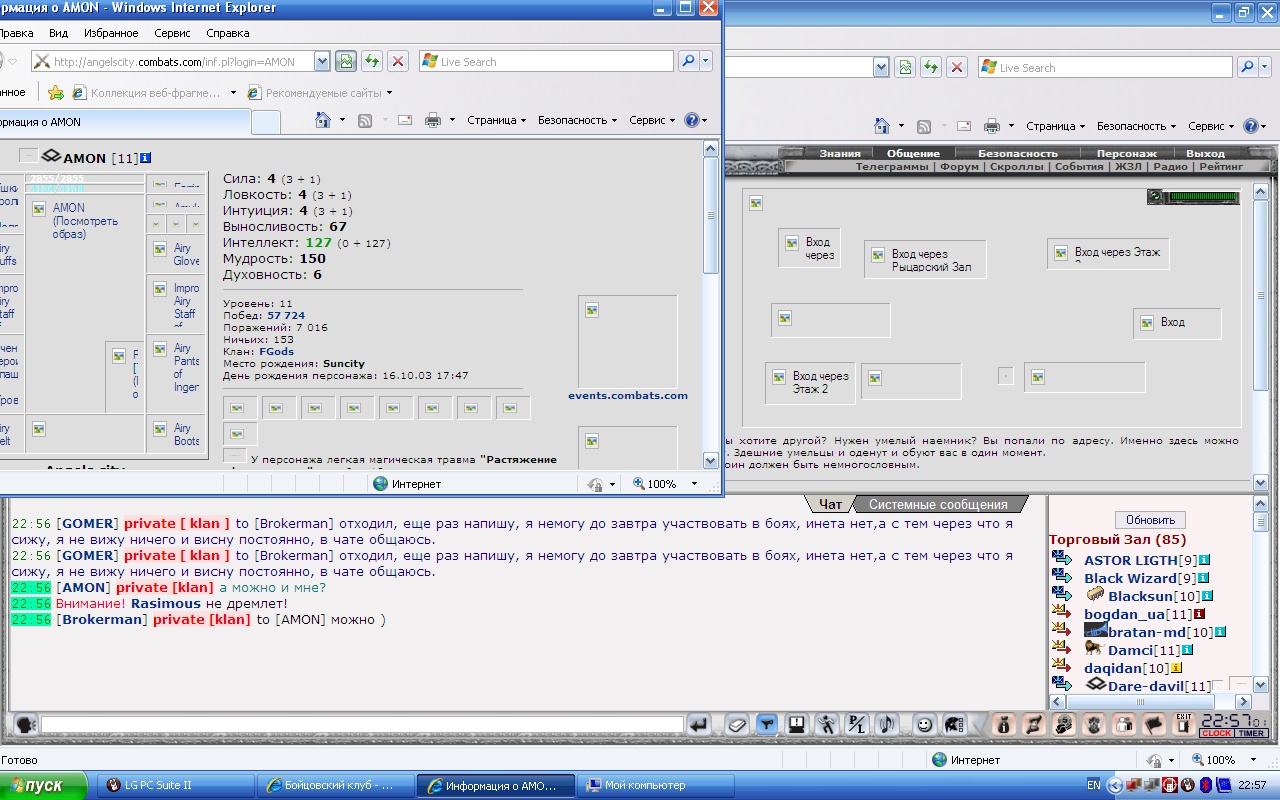Screen dimensions: 1280x800
Task: Click the print icon in front window toolbar
Action: pos(433,120)
